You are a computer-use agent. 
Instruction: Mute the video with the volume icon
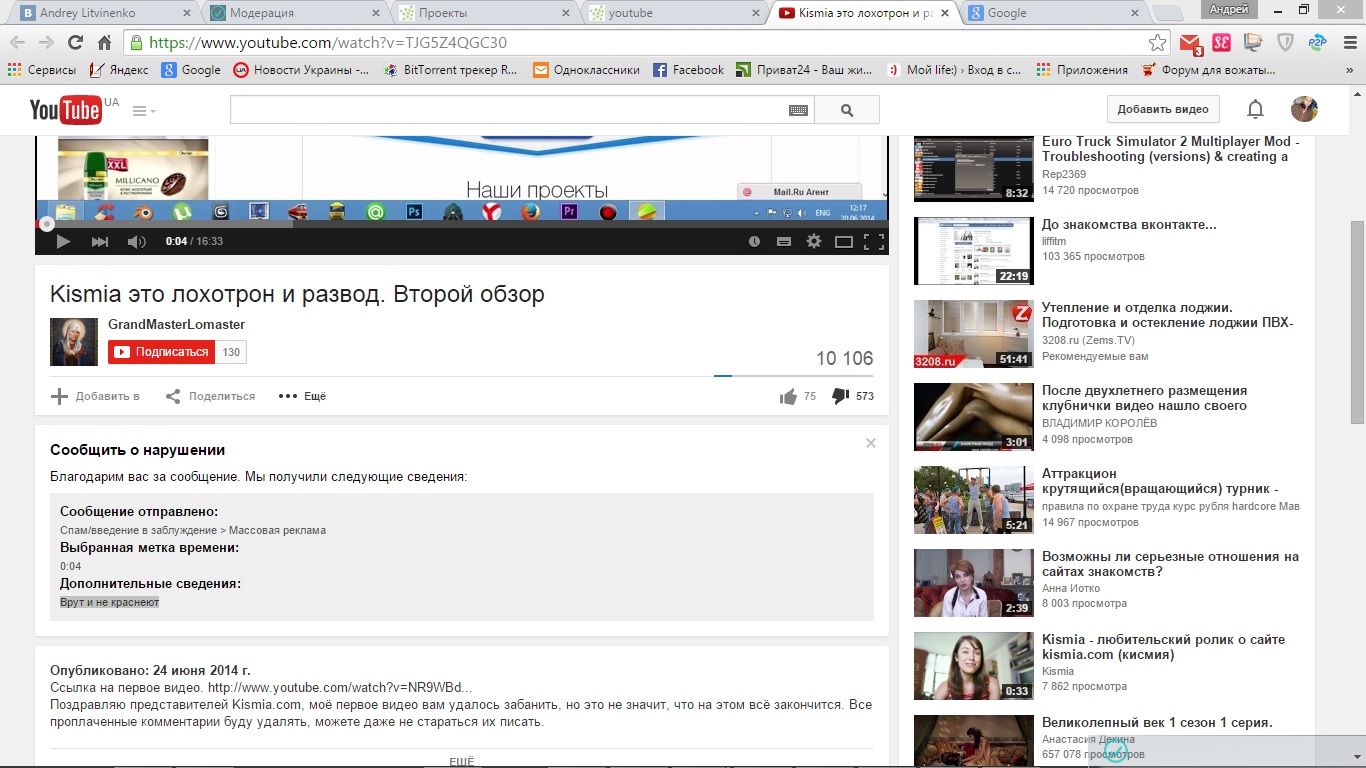tap(137, 241)
